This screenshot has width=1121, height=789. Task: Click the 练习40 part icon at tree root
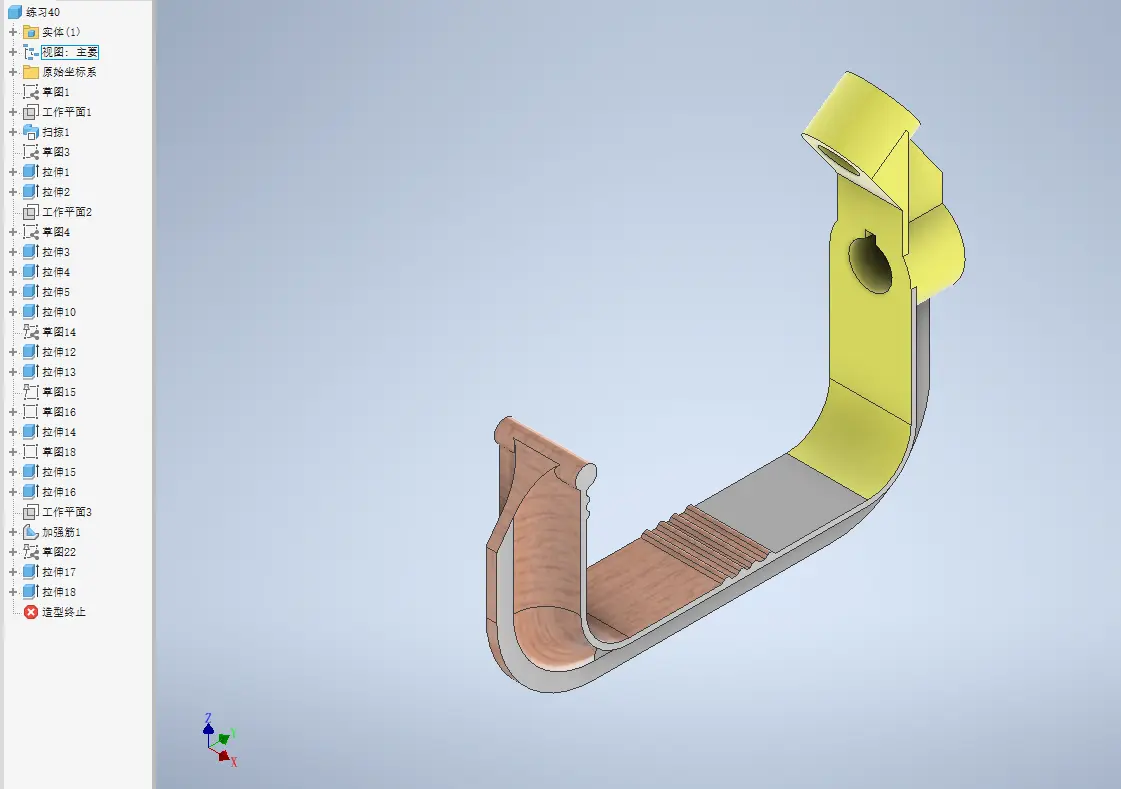(14, 12)
